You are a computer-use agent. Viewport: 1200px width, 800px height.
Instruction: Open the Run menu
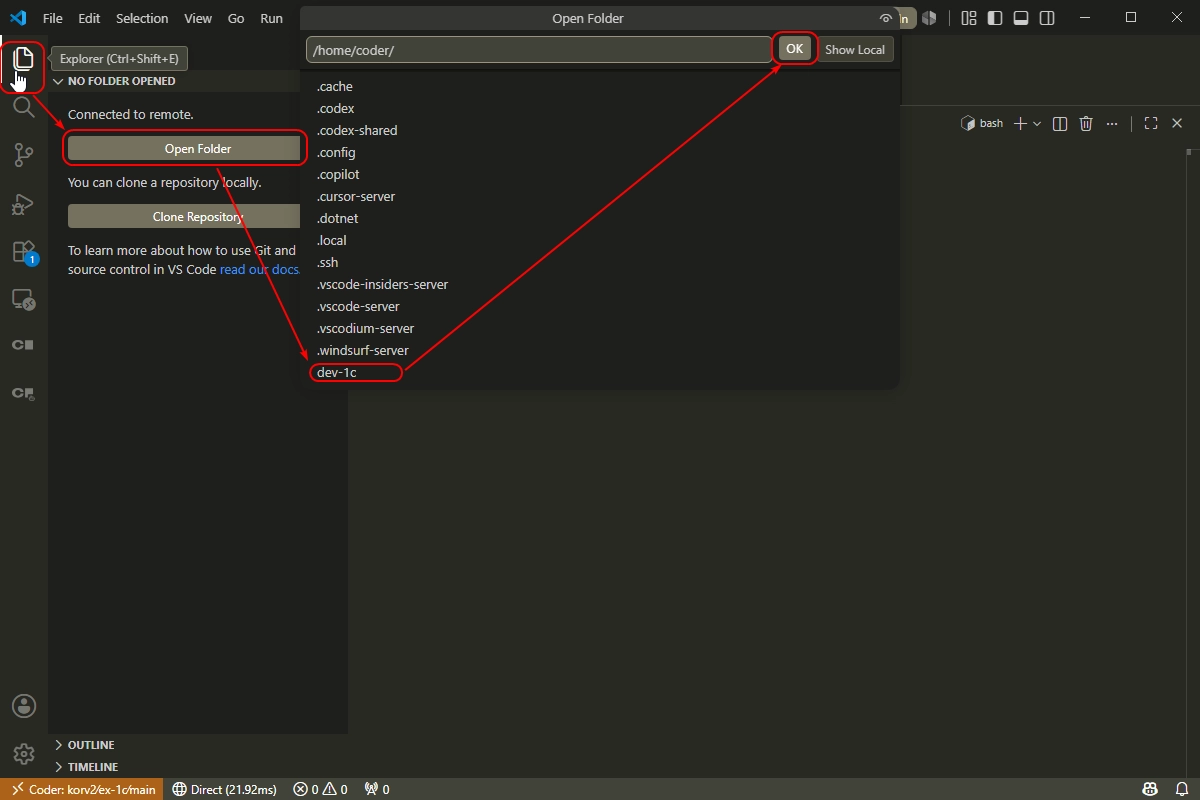[x=271, y=18]
